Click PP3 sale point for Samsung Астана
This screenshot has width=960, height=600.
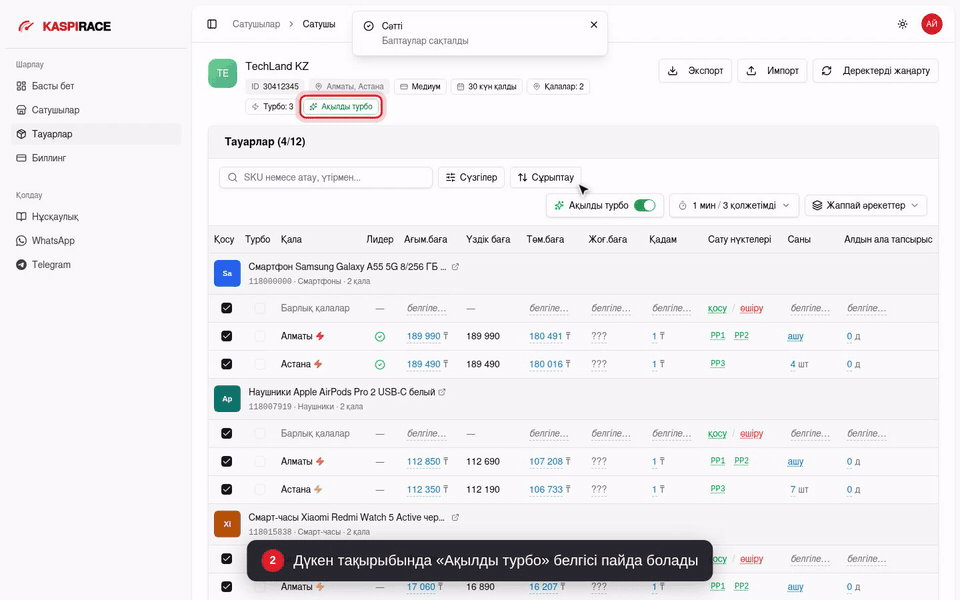pos(718,364)
